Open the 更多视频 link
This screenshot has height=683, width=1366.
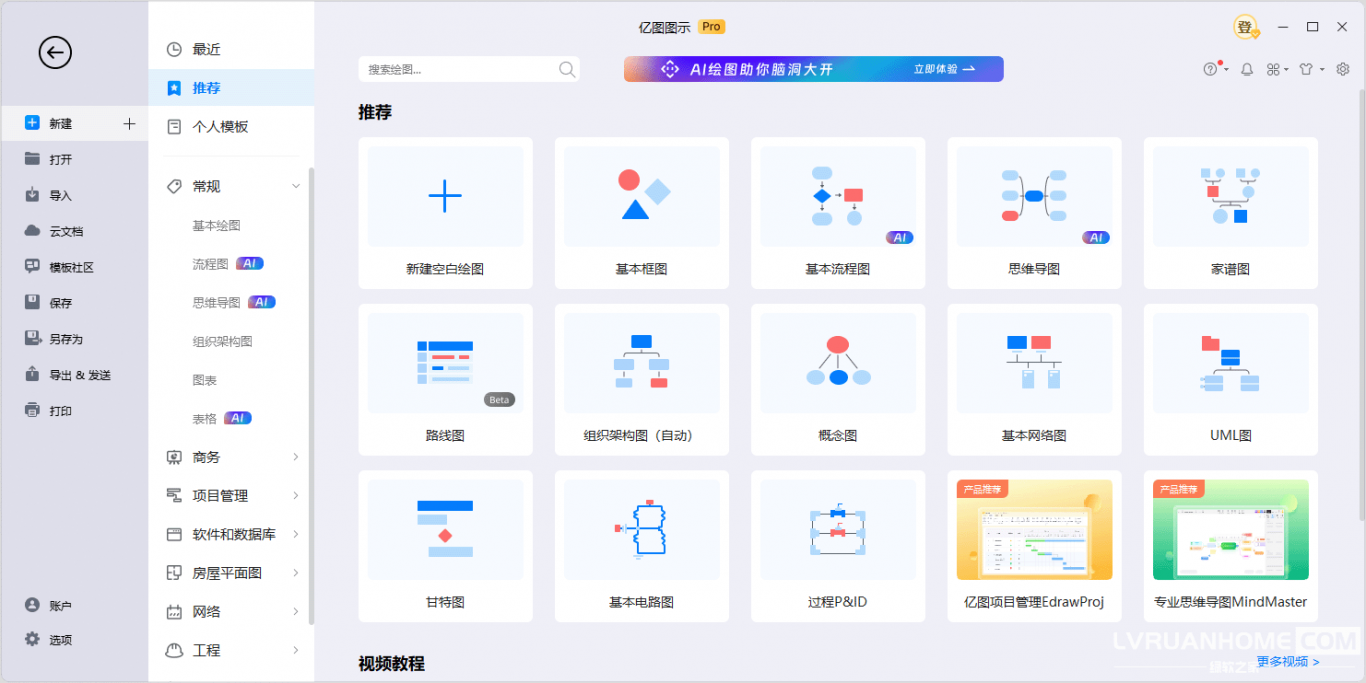tap(1288, 661)
